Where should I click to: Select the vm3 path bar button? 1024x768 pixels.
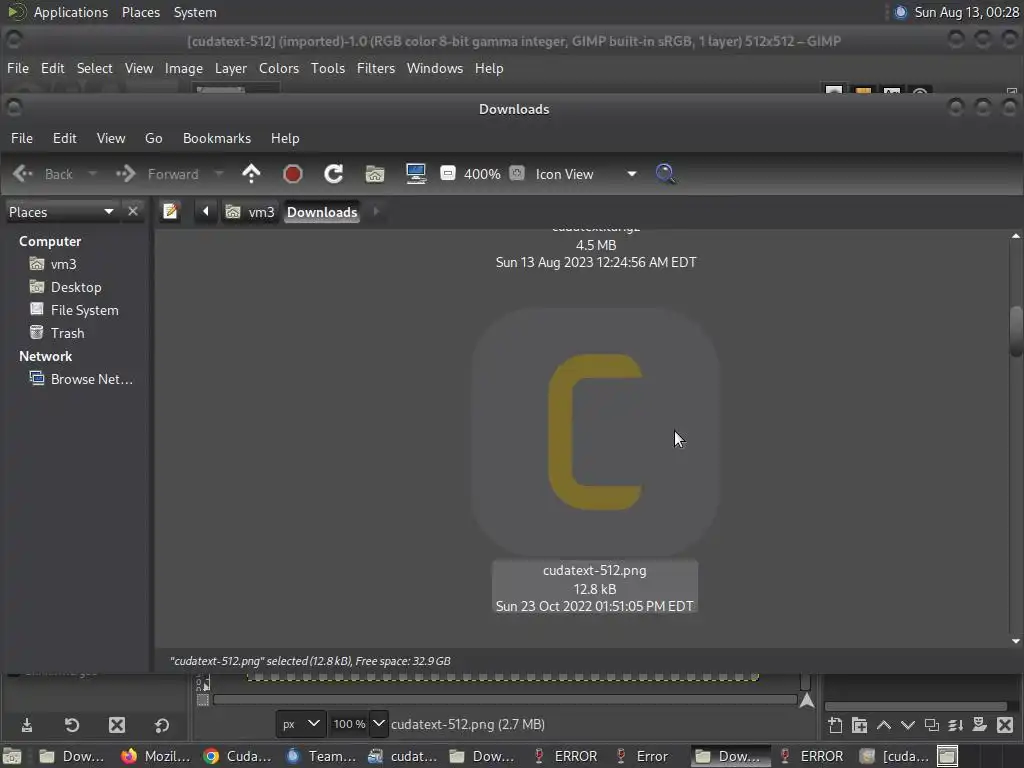pos(250,212)
